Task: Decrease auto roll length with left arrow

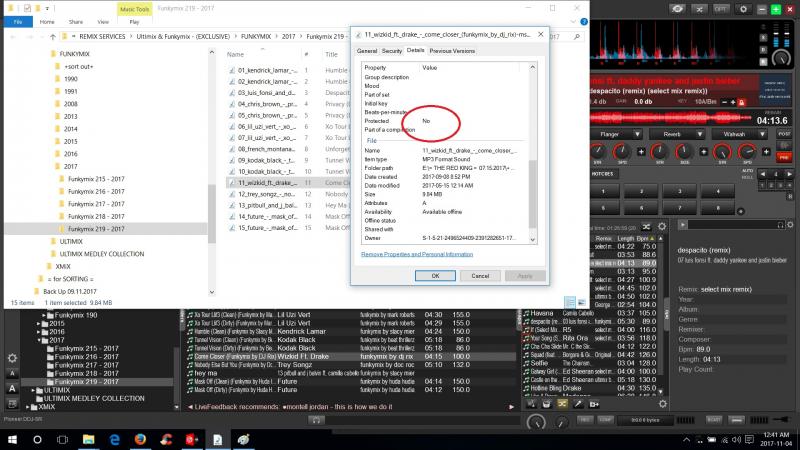Action: [x=763, y=174]
